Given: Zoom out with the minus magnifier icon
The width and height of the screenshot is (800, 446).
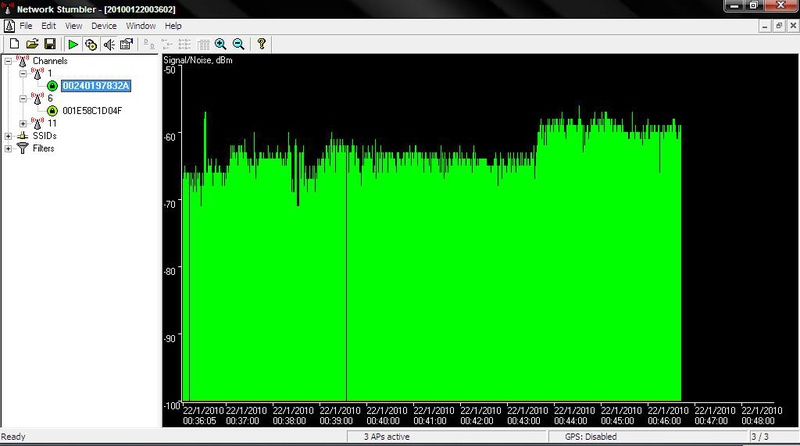Looking at the screenshot, I should coord(238,44).
